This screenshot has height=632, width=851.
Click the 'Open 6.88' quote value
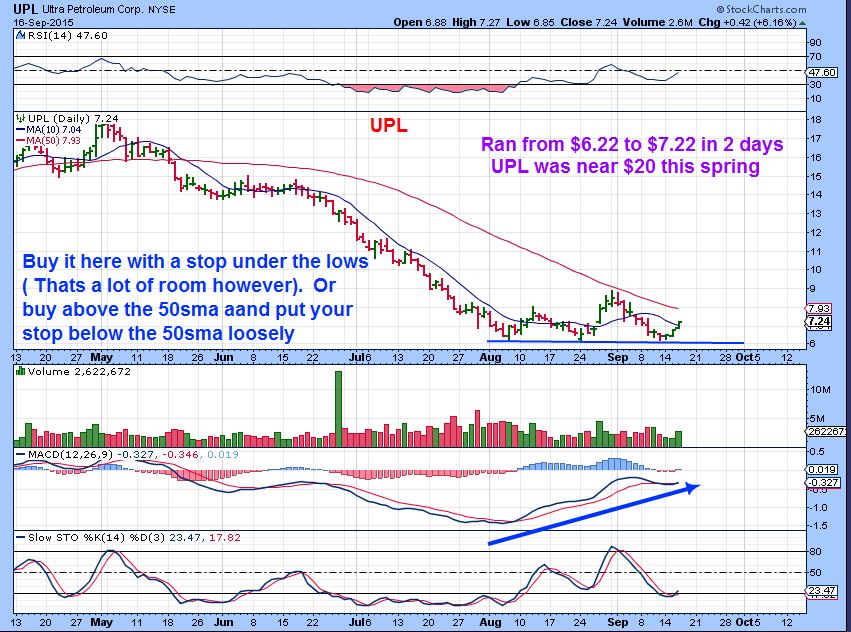(x=420, y=22)
